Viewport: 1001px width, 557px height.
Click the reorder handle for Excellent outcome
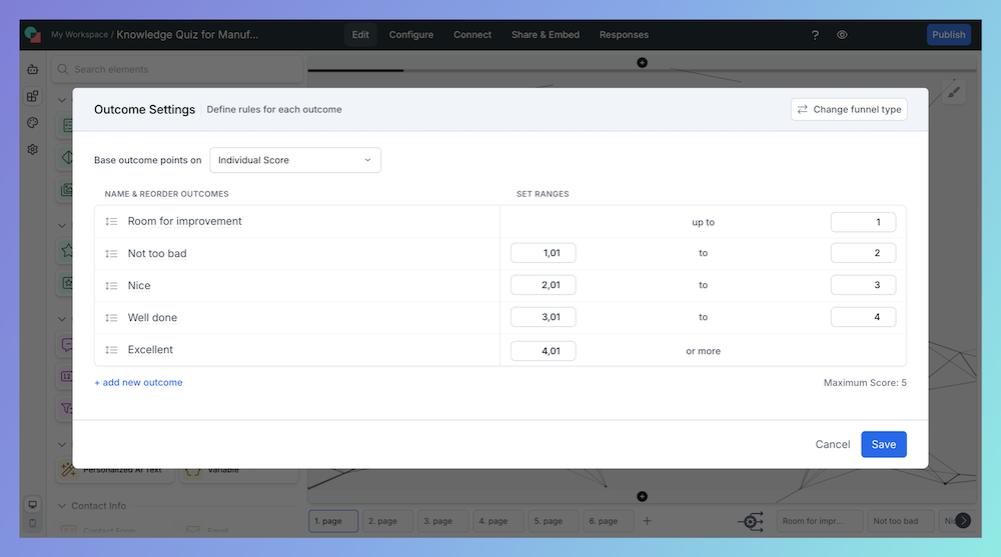tap(112, 350)
